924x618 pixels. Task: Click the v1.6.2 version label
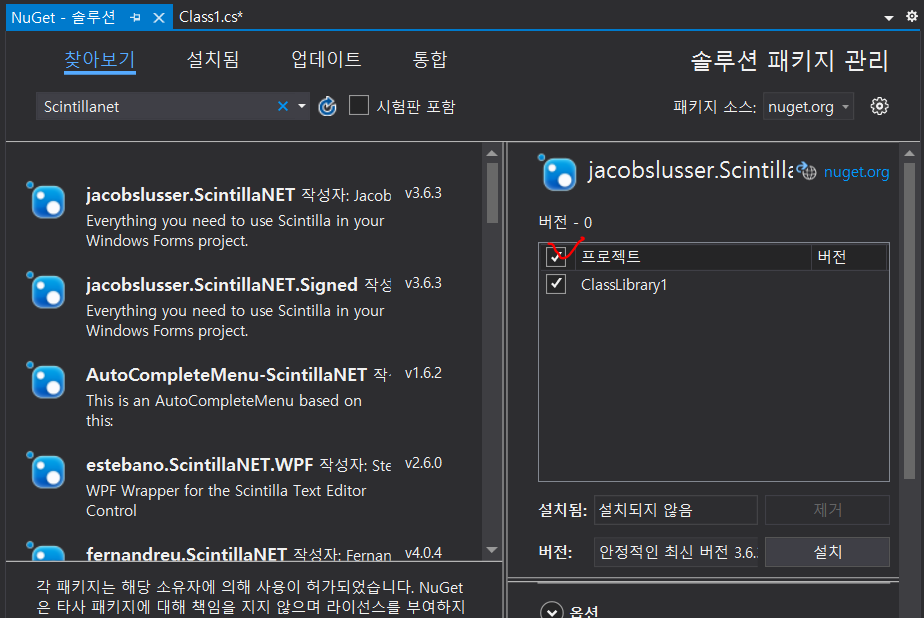(423, 373)
